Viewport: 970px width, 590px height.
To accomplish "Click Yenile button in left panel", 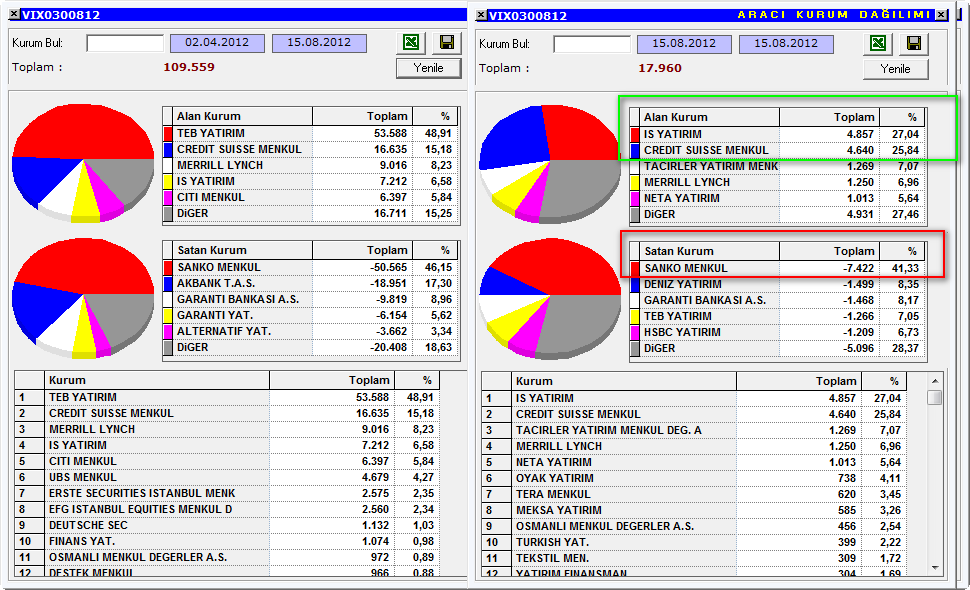I will coord(429,68).
